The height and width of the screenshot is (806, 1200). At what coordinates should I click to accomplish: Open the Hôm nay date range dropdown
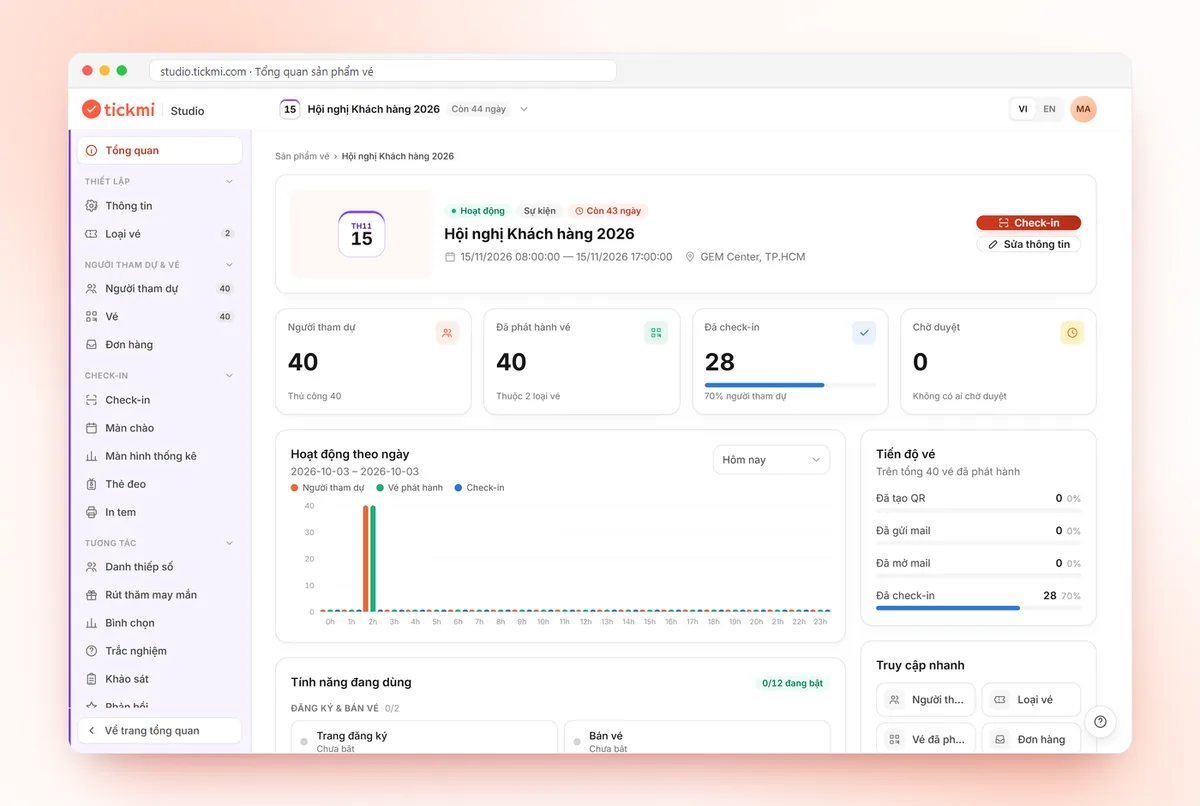pos(771,460)
